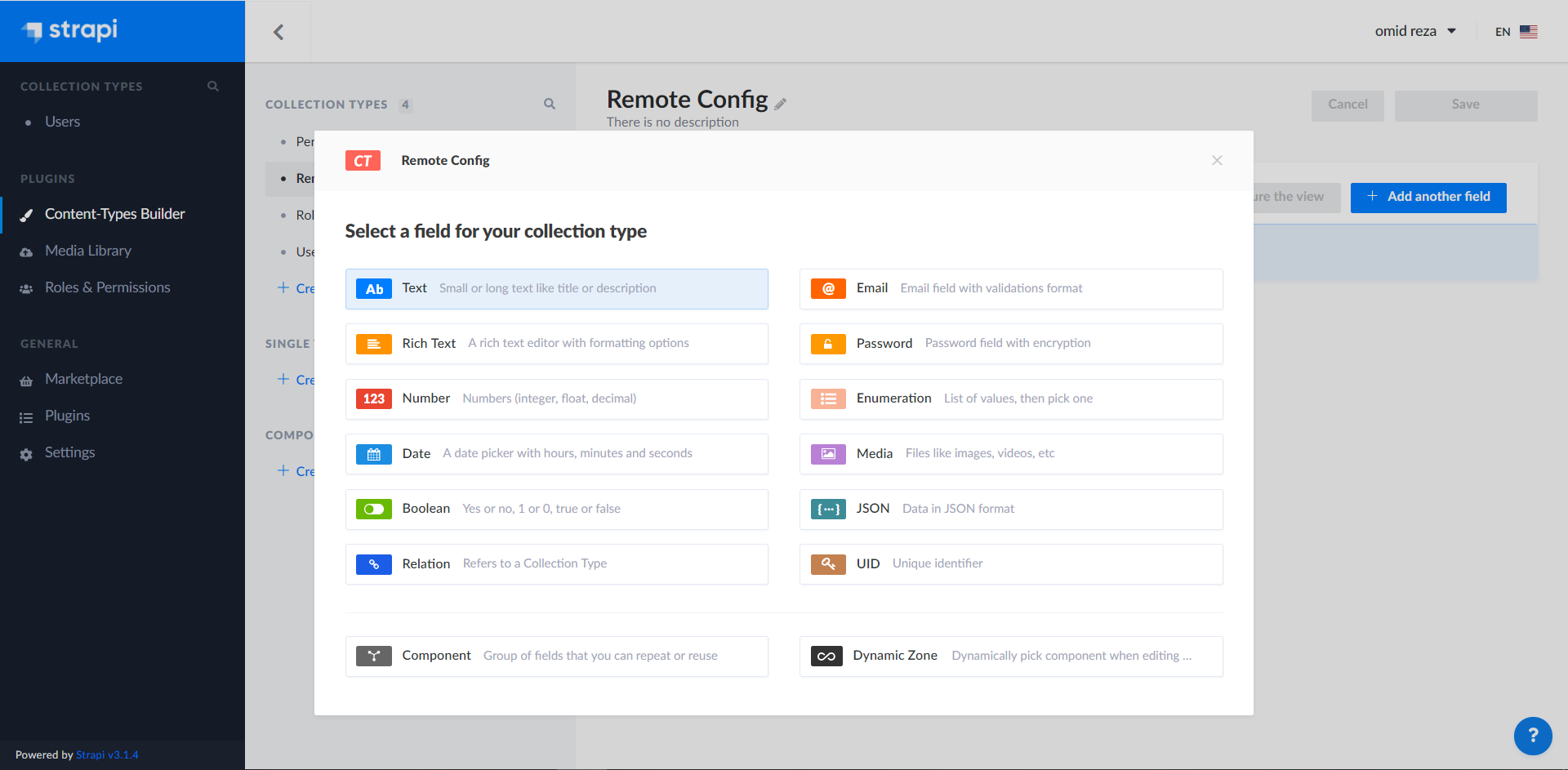
Task: Choose the Rich Text field option
Action: pyautogui.click(x=557, y=344)
